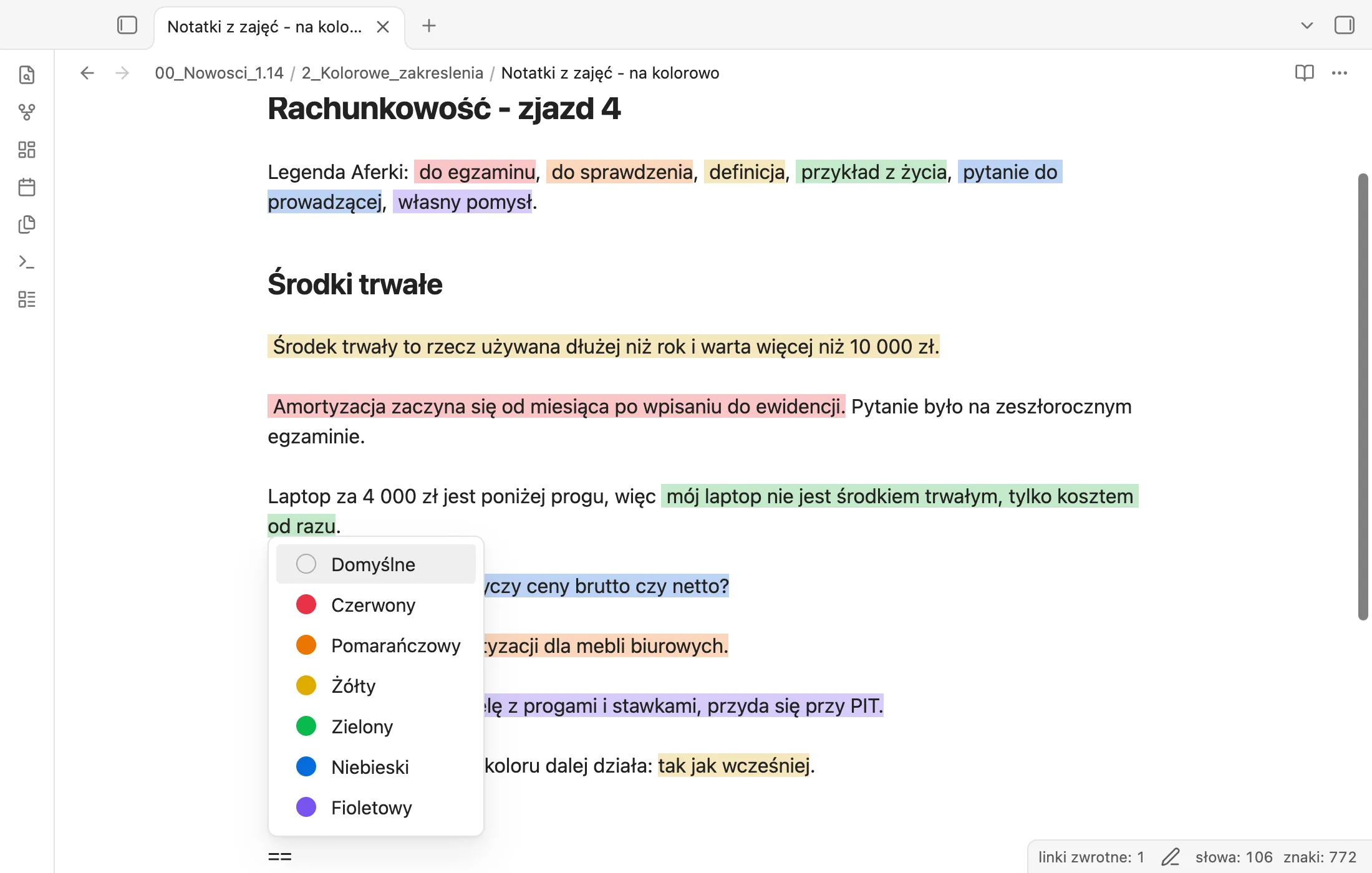This screenshot has height=873, width=1372.
Task: Pick Zielony from color menu
Action: (x=376, y=726)
